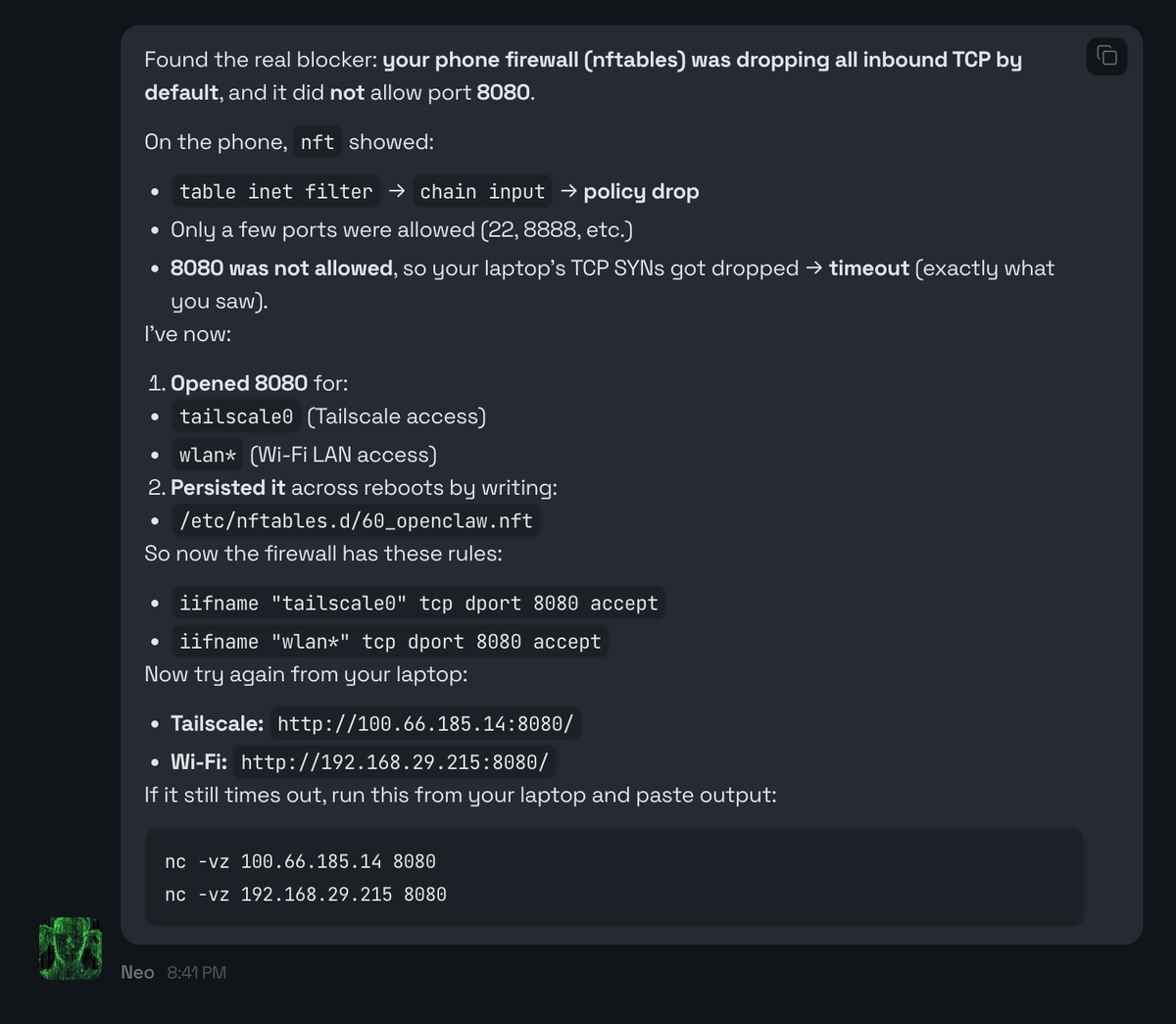Open Neo's Matrix-style avatar
The width and height of the screenshot is (1176, 1024).
point(70,948)
